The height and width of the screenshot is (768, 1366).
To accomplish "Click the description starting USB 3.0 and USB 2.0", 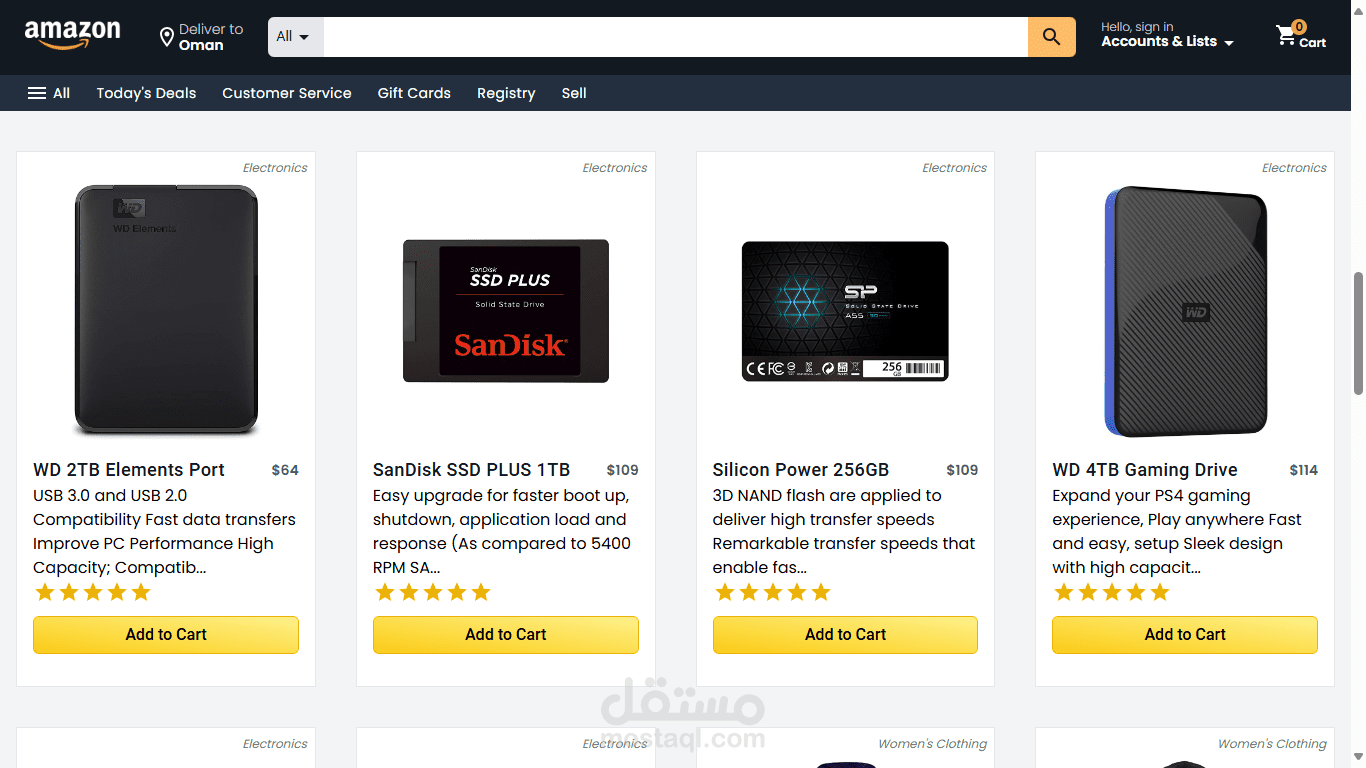I will (x=165, y=532).
